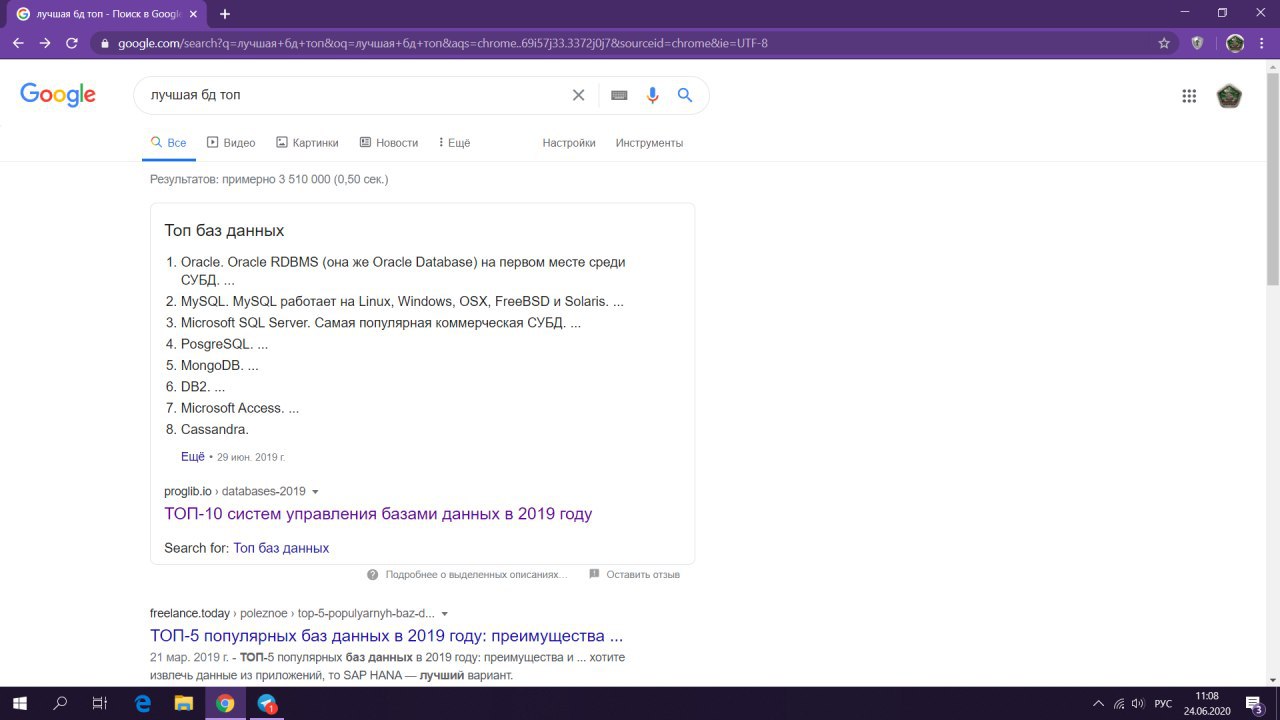This screenshot has height=720, width=1280.
Task: Switch to the Новости tab
Action: coord(389,143)
